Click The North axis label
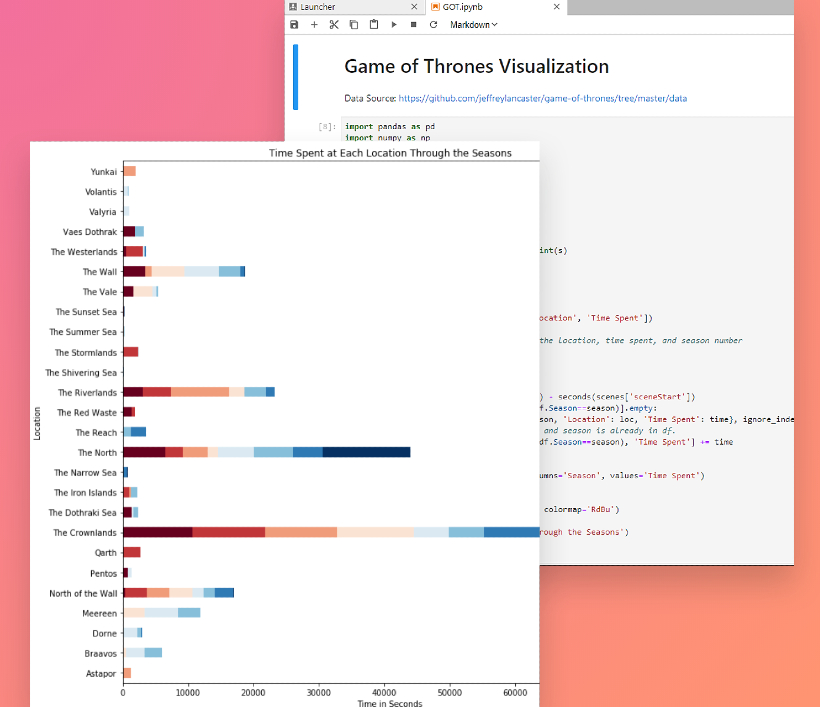 97,453
